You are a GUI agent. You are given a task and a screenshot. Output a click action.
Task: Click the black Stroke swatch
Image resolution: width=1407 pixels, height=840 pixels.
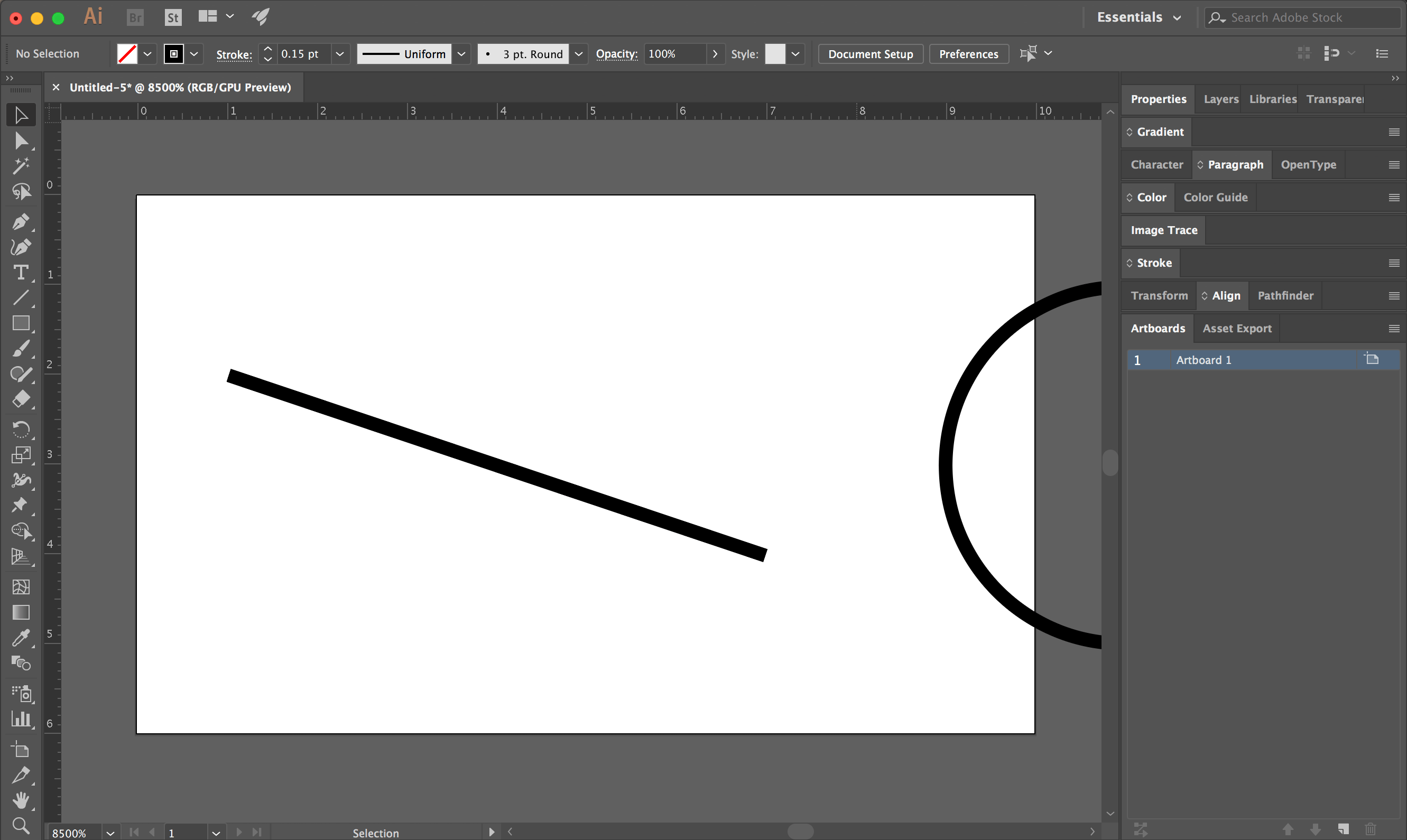click(174, 54)
